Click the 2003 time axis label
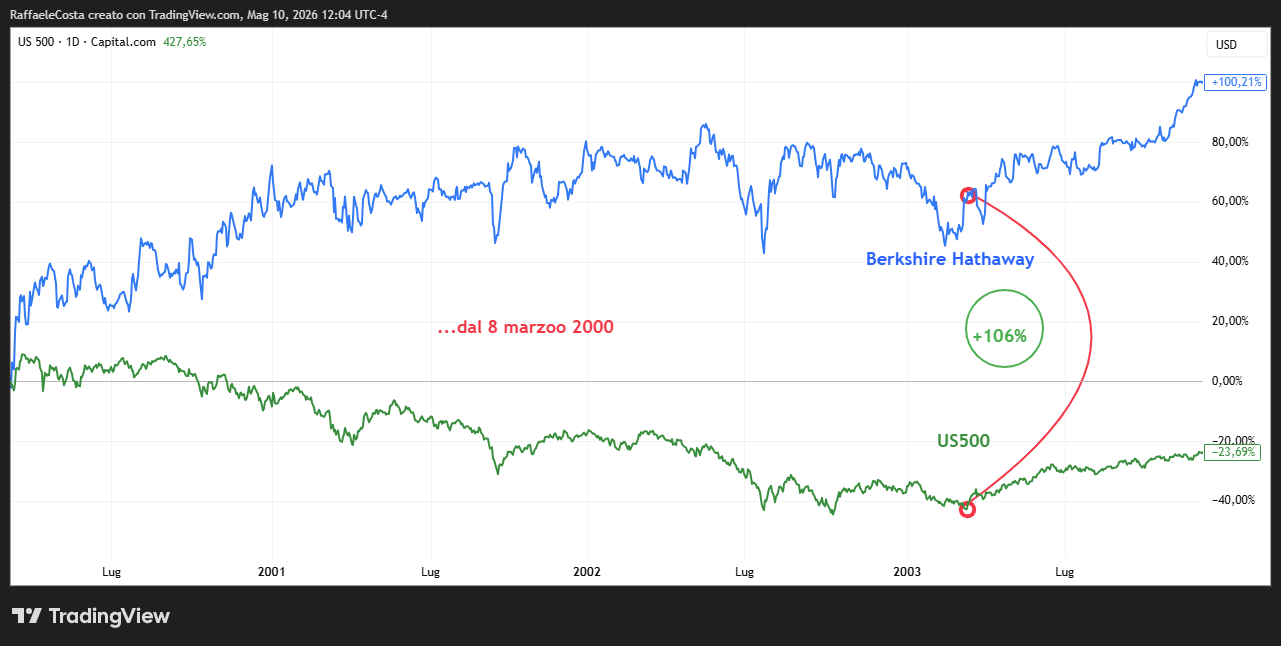This screenshot has height=646, width=1281. click(907, 572)
